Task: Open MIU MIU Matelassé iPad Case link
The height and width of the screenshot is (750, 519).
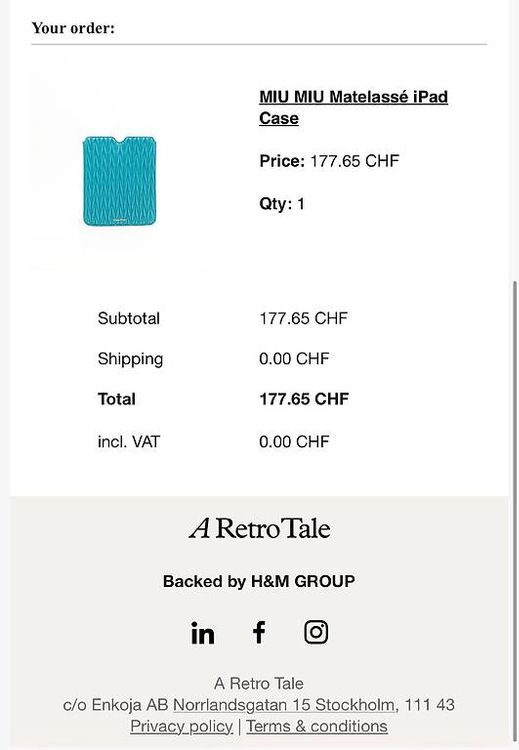Action: pos(353,108)
